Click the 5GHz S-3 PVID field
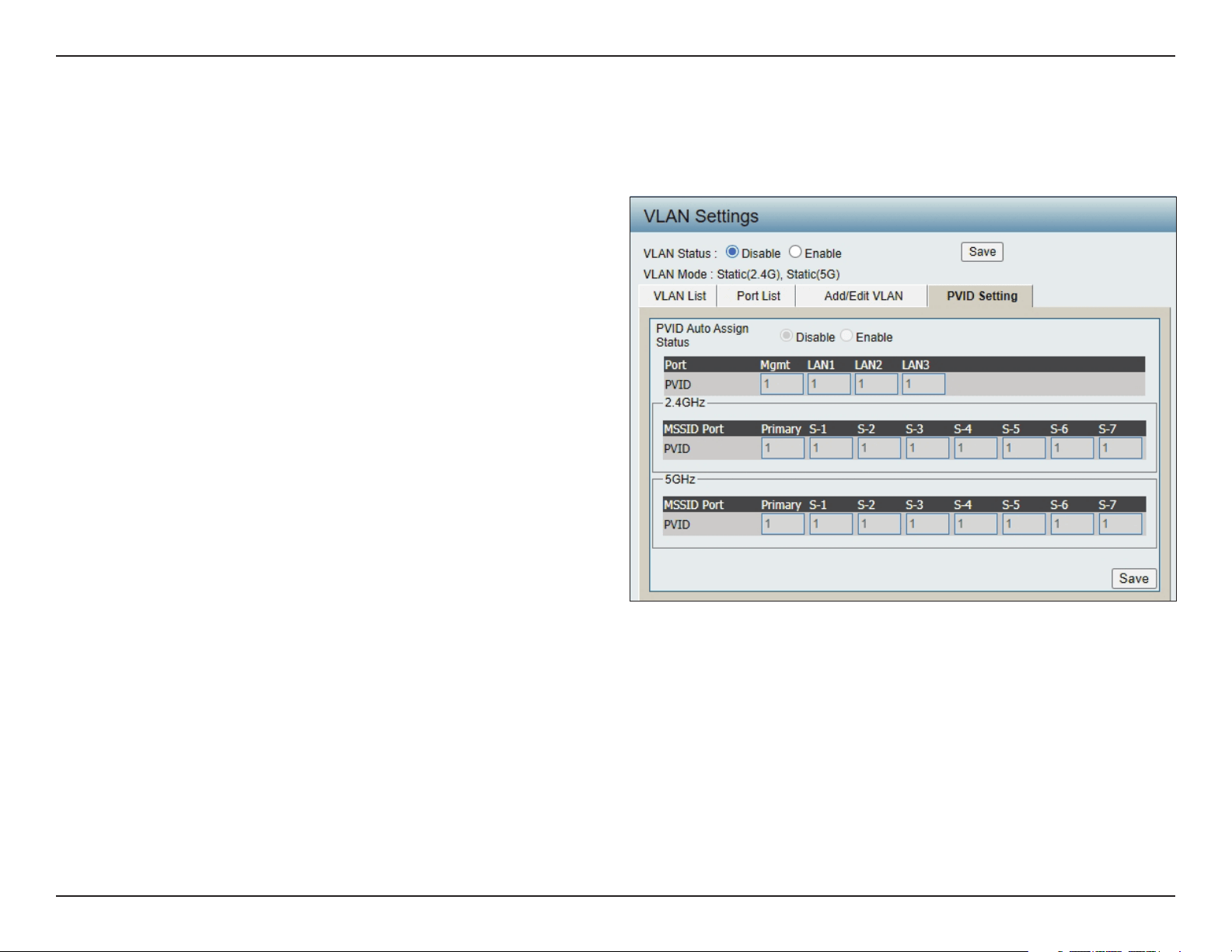This screenshot has height=952, width=1232. point(927,524)
